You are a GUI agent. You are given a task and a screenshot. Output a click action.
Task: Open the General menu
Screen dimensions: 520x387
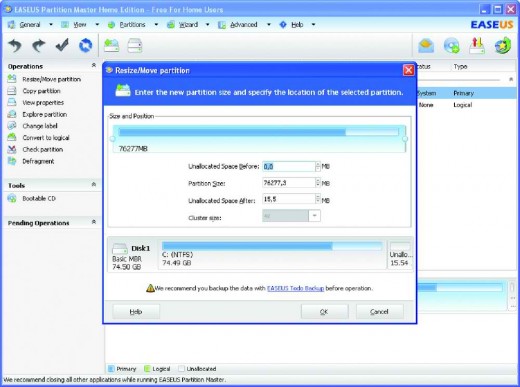(30, 25)
